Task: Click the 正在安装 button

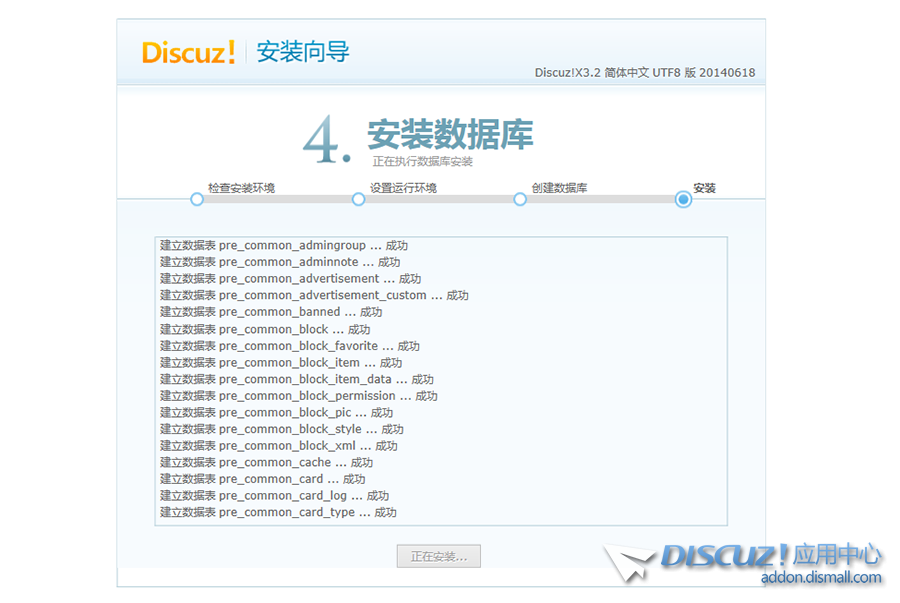Action: tap(438, 557)
